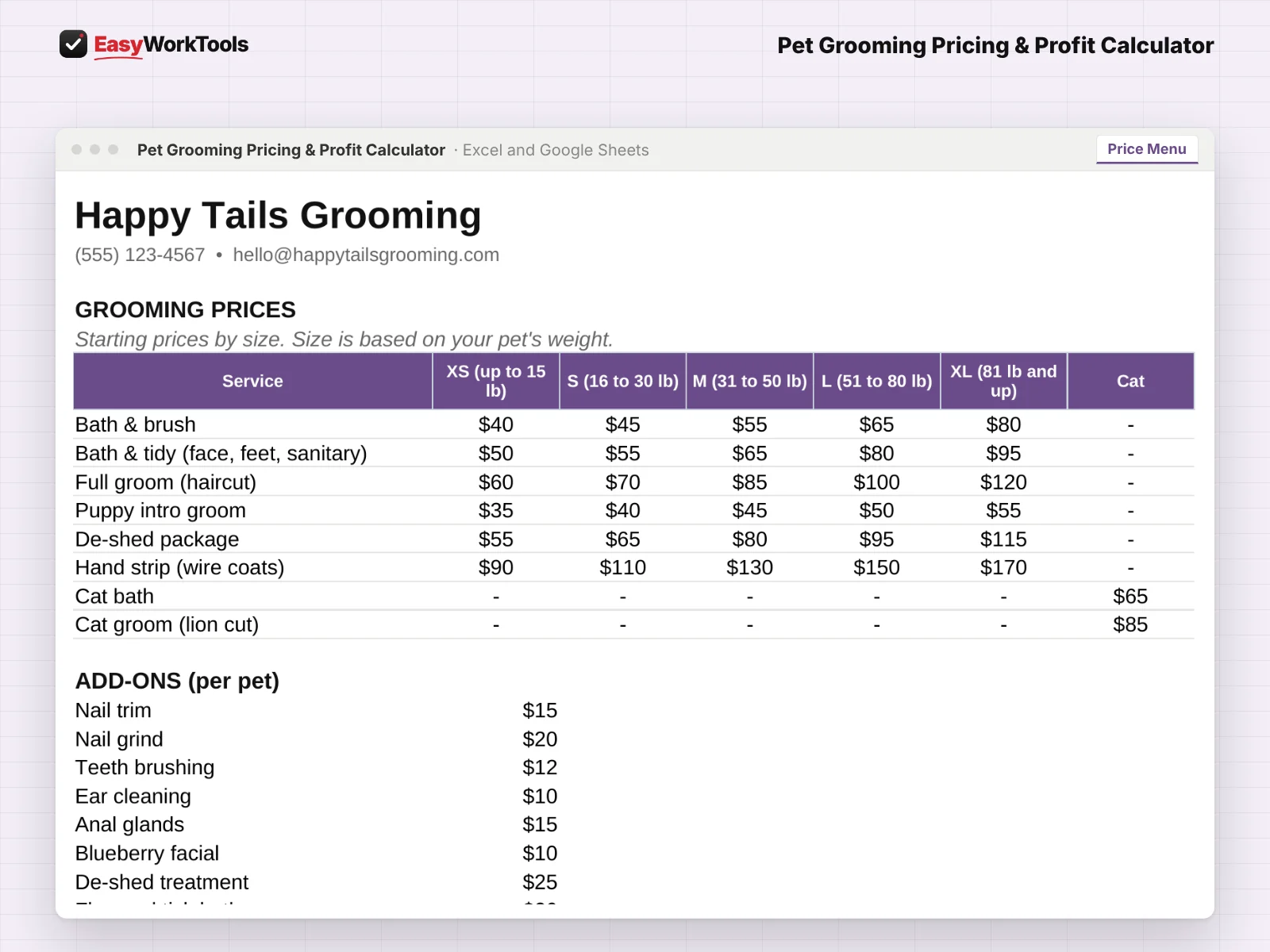The width and height of the screenshot is (1270, 952).
Task: Select the GROOMING PRICES heading
Action: point(185,309)
